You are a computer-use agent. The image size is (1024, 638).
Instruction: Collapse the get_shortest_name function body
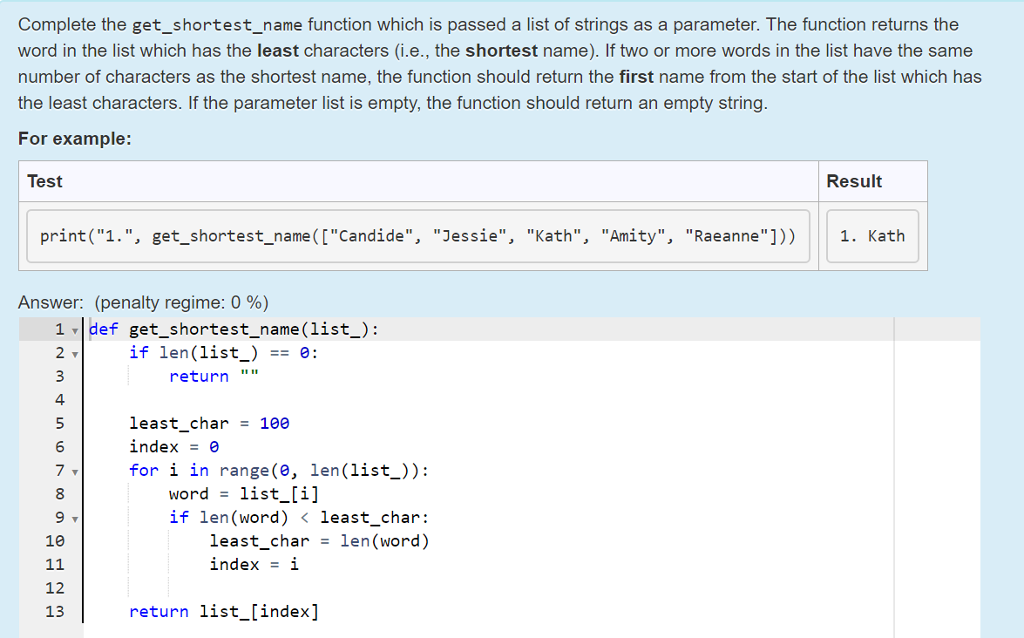coord(77,329)
